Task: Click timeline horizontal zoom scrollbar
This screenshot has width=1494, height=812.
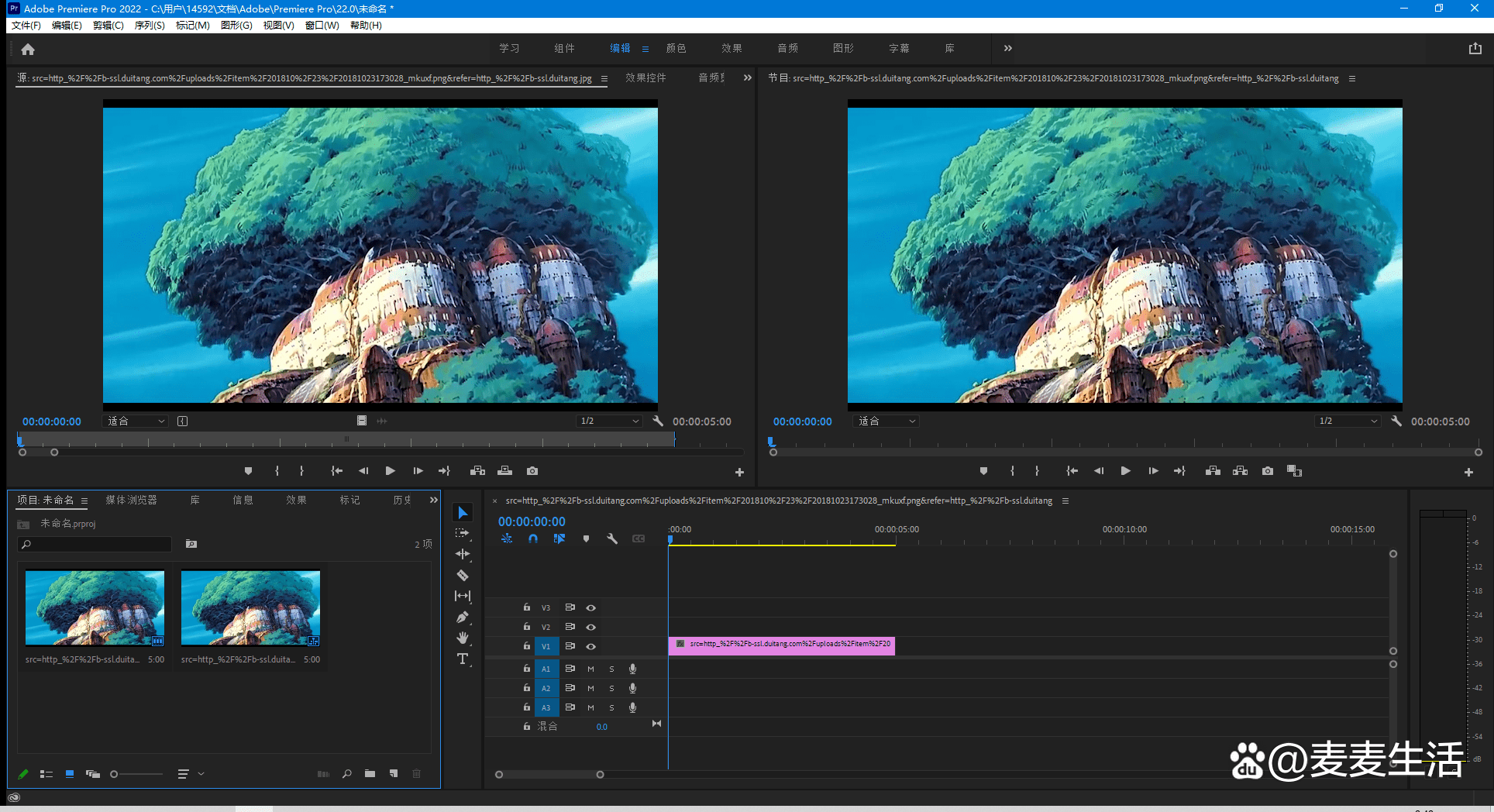Action: pos(549,774)
